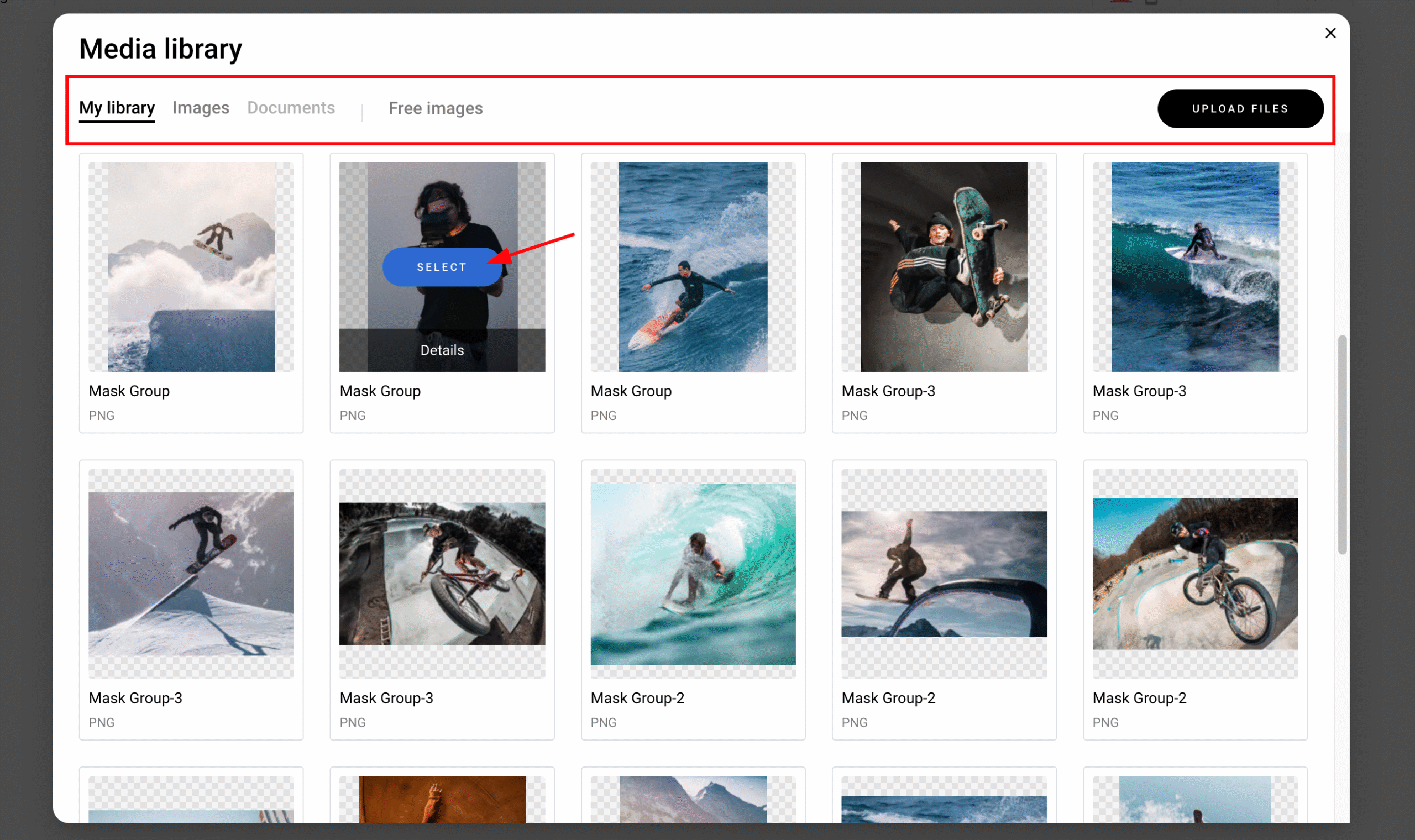1415x840 pixels.
Task: Open the Documents tab
Action: [x=291, y=108]
